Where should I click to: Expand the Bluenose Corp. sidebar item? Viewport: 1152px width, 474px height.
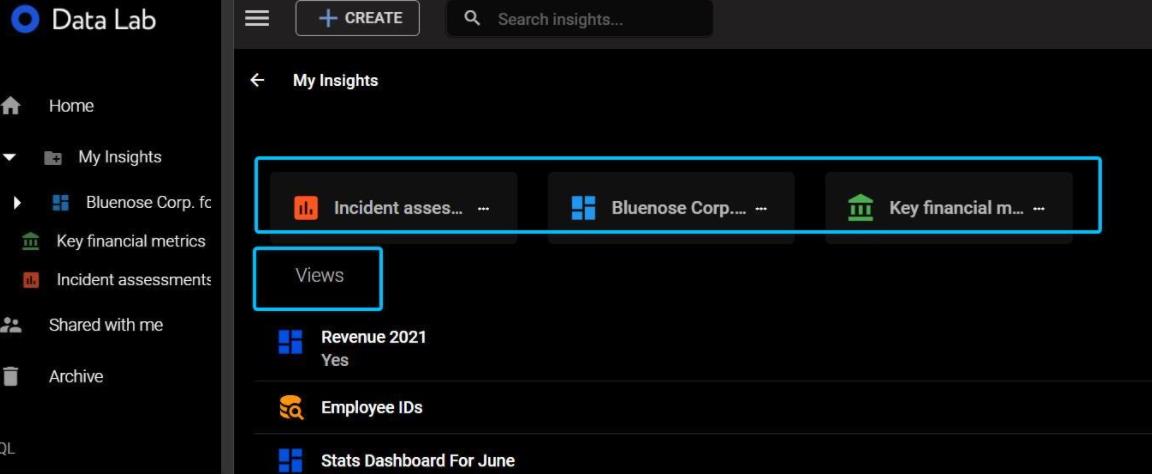18,203
